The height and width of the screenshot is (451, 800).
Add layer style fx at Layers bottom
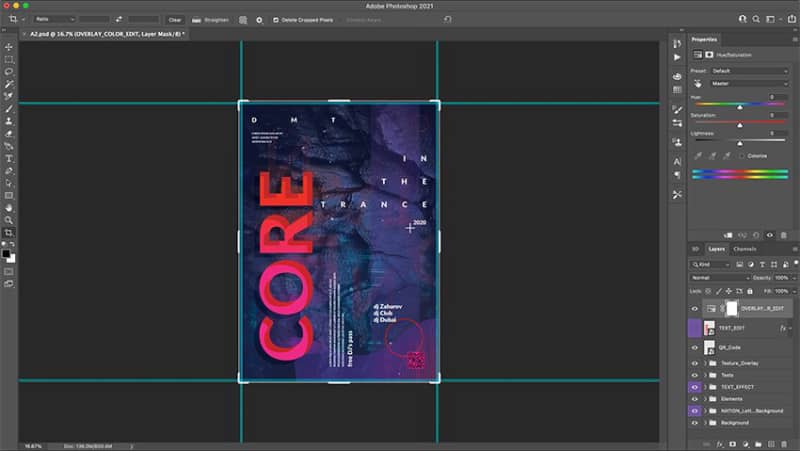[719, 444]
